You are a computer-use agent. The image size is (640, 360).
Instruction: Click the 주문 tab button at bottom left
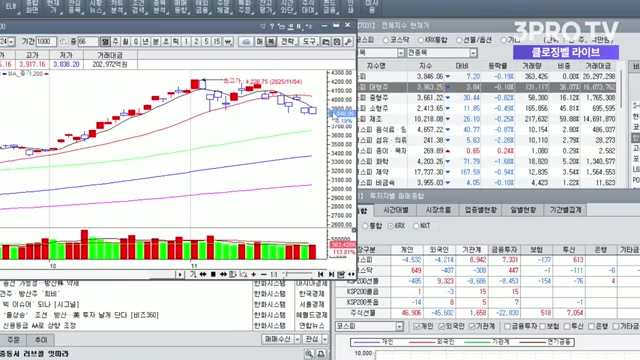pyautogui.click(x=13, y=340)
